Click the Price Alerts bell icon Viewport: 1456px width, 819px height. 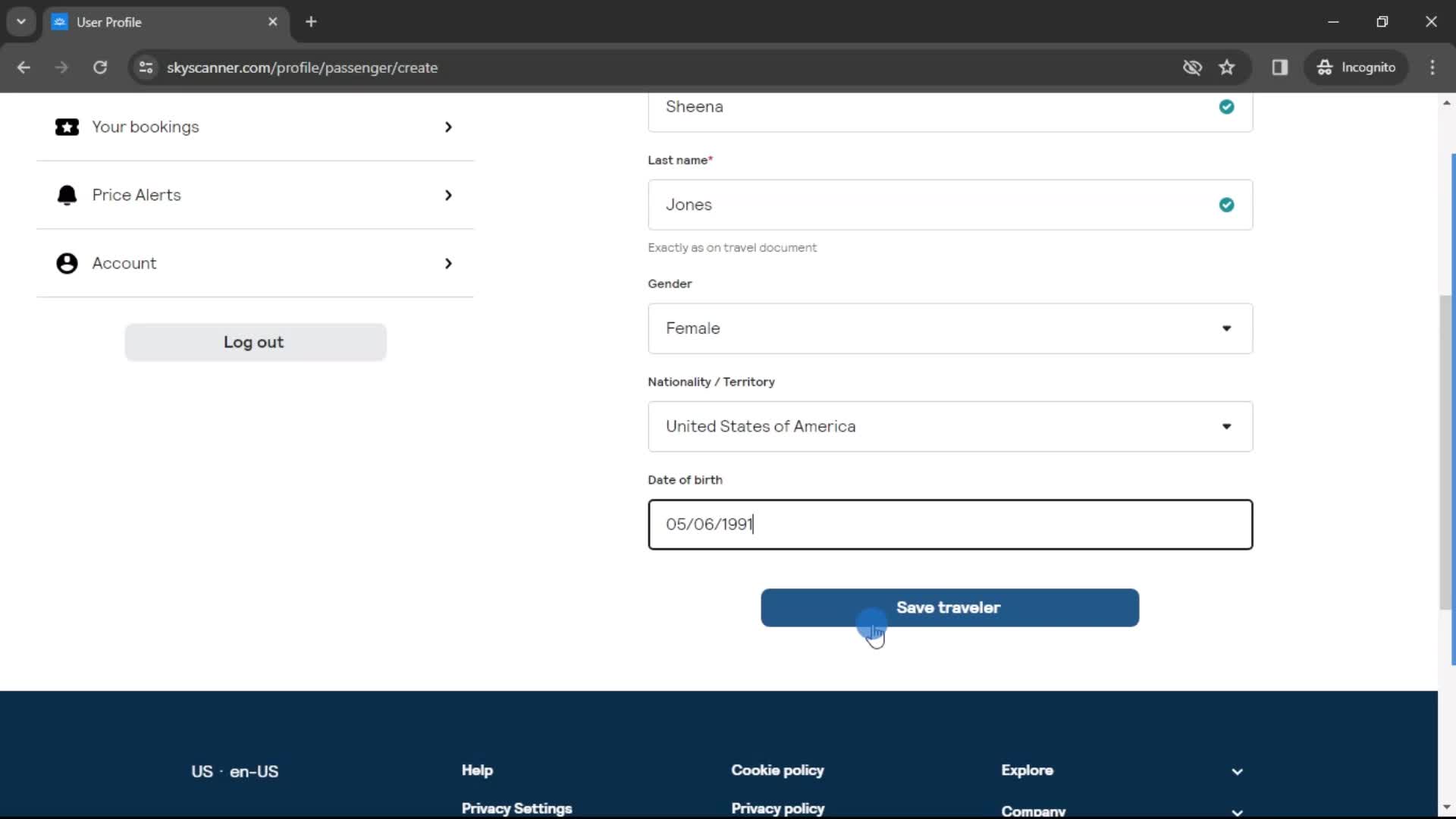pyautogui.click(x=66, y=194)
